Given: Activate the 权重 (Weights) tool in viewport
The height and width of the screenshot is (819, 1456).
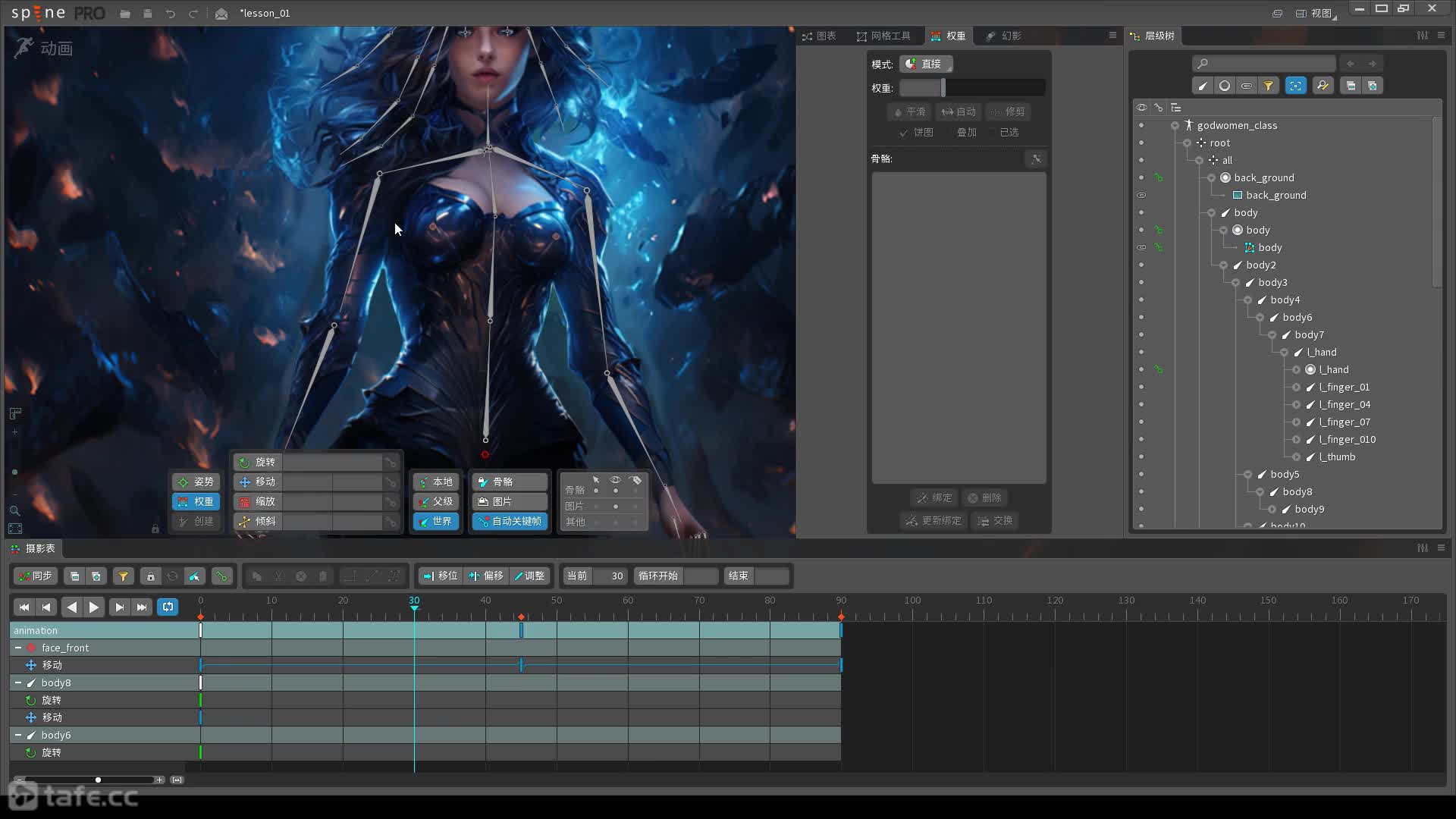Looking at the screenshot, I should [196, 501].
